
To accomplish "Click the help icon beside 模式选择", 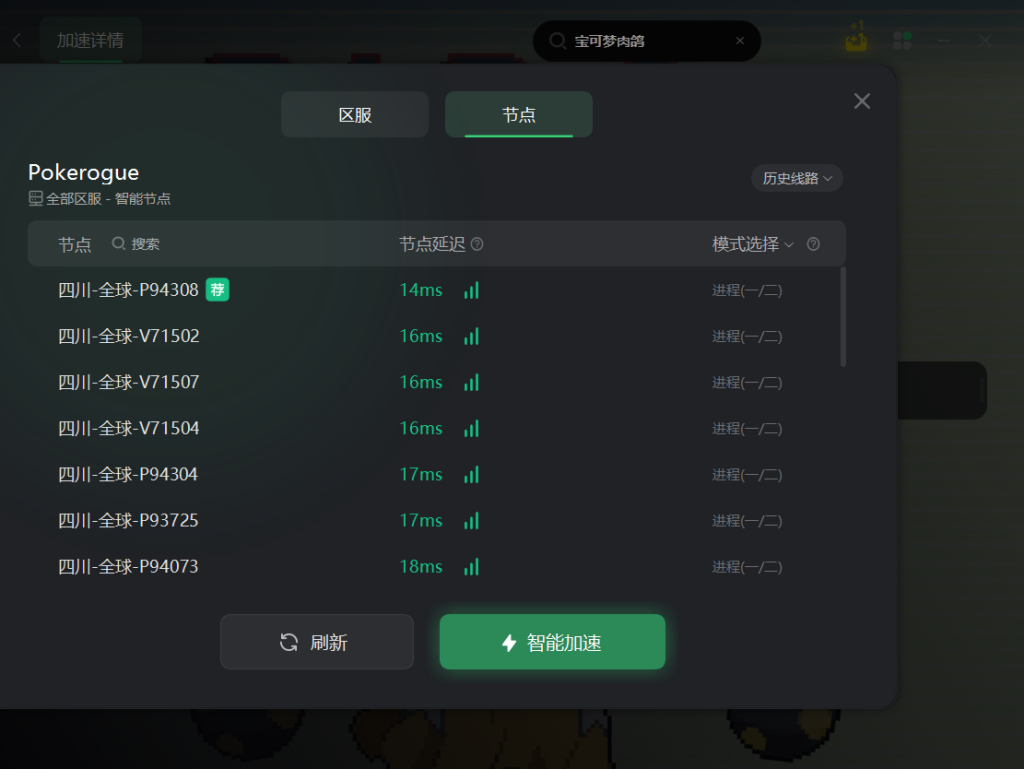I will (813, 244).
